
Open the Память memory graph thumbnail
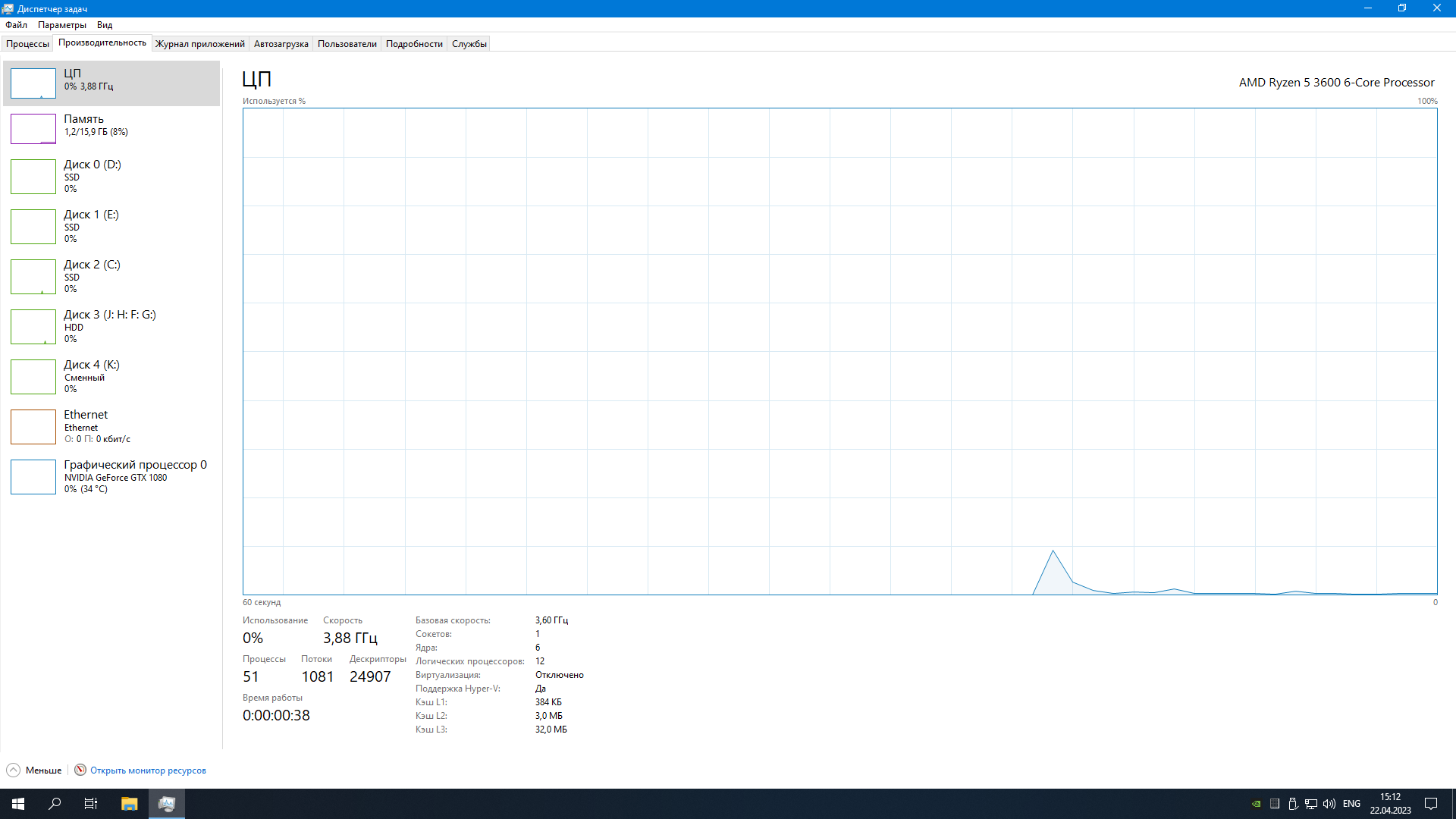[33, 129]
